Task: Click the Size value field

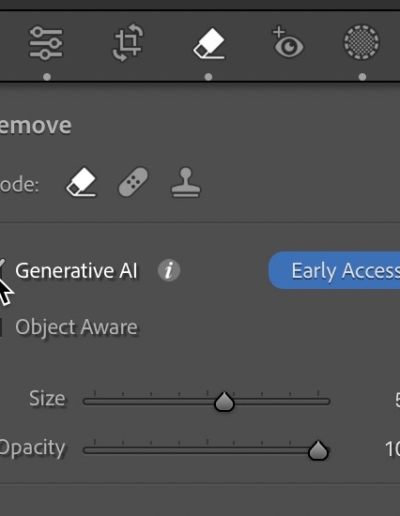Action: (397, 400)
